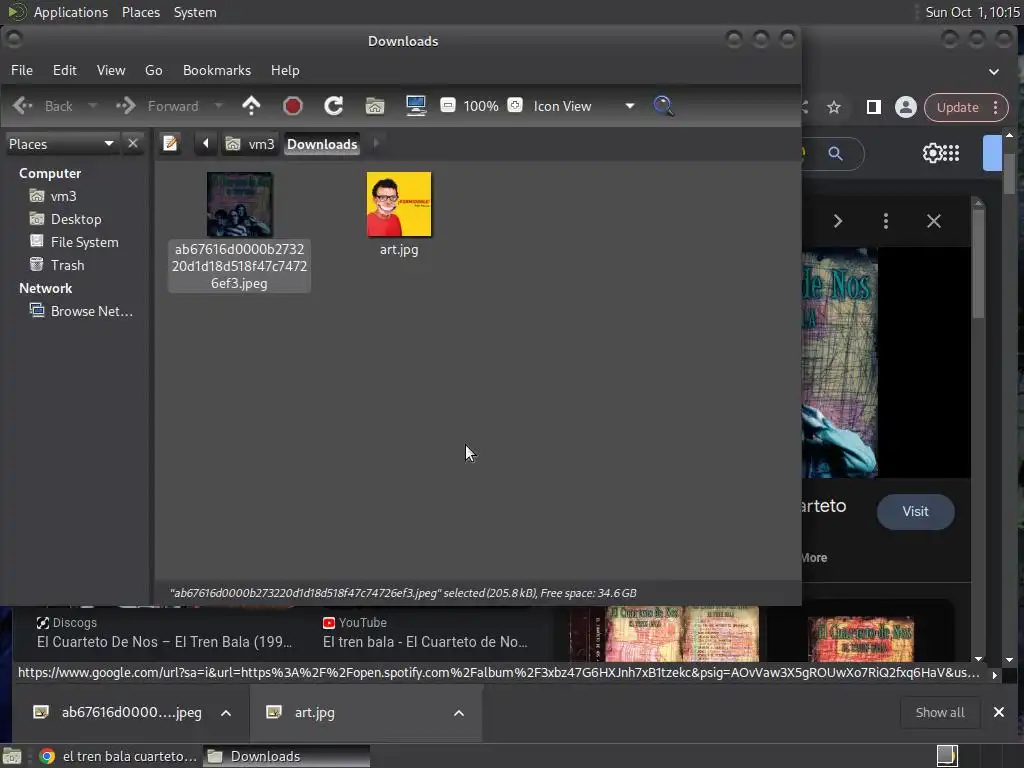Select the art.jpg thumbnail
The width and height of the screenshot is (1024, 768).
pos(399,204)
